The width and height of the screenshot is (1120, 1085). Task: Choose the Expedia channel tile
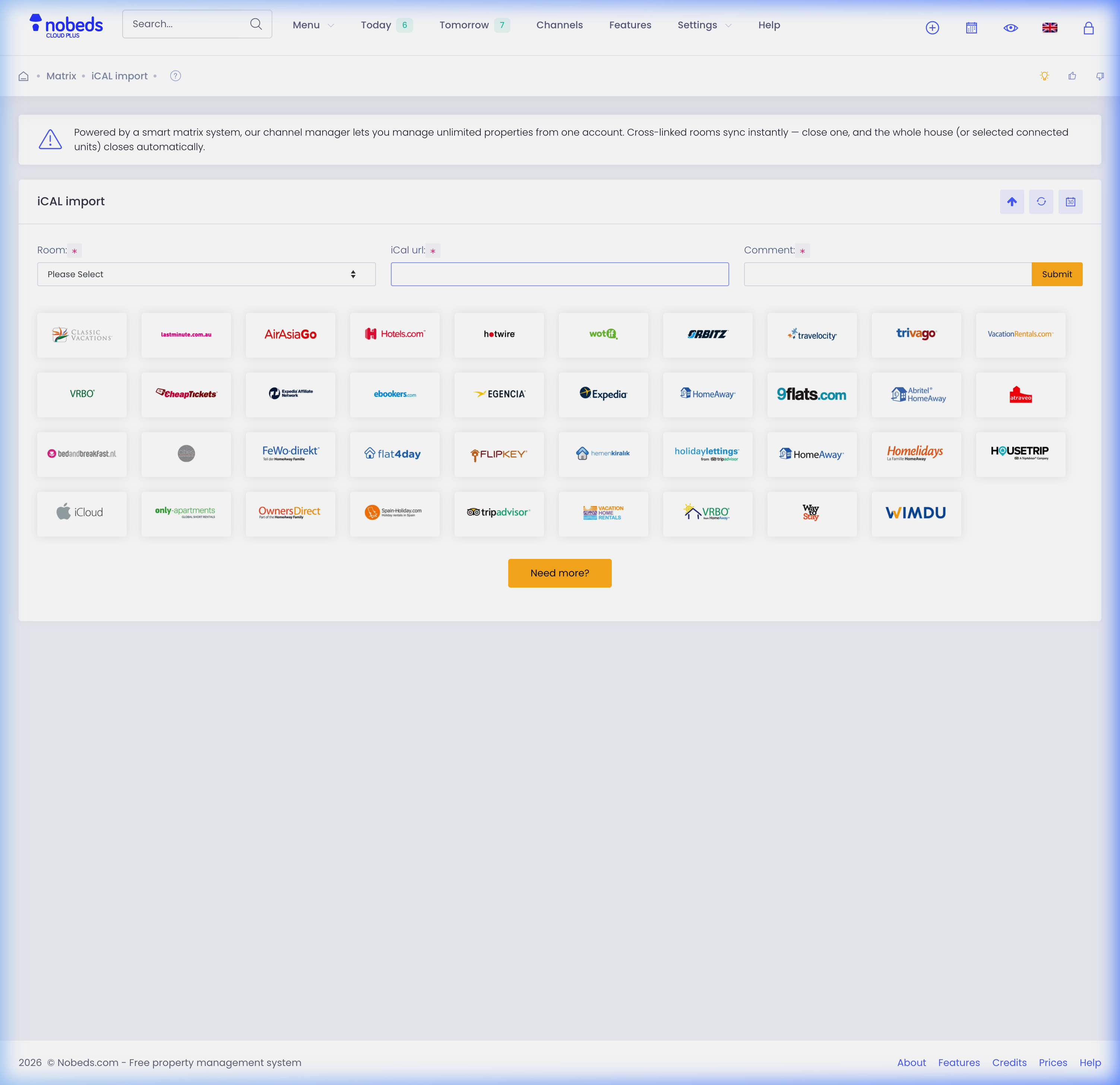(603, 395)
